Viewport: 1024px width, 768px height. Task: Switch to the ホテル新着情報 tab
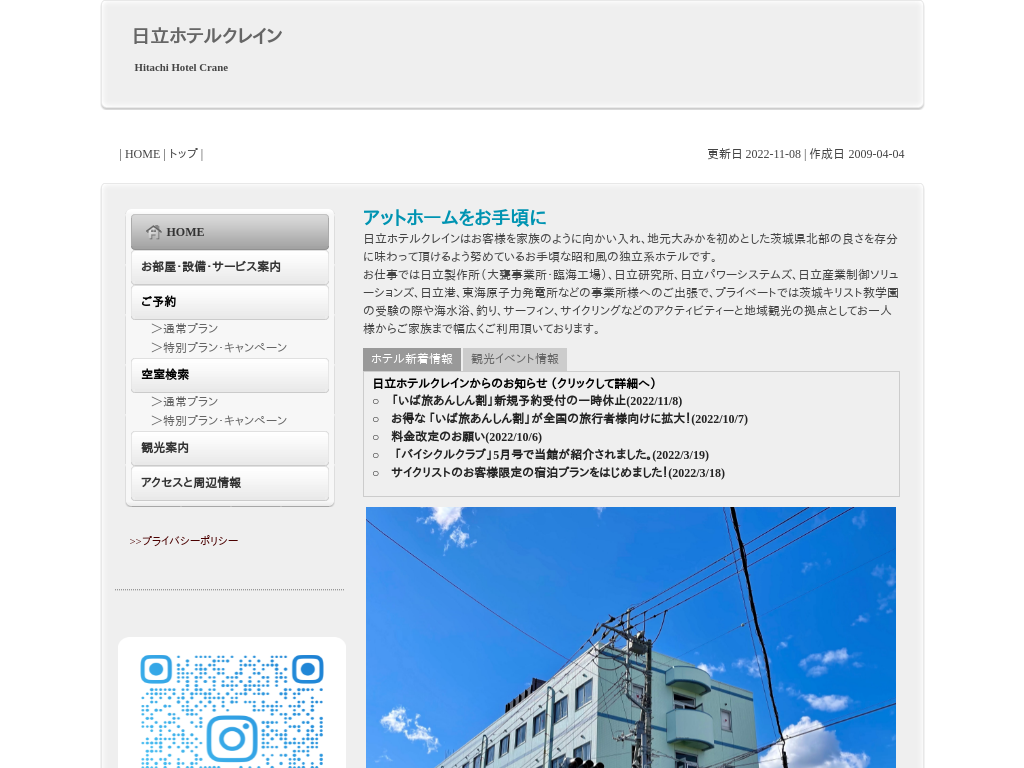[x=412, y=359]
